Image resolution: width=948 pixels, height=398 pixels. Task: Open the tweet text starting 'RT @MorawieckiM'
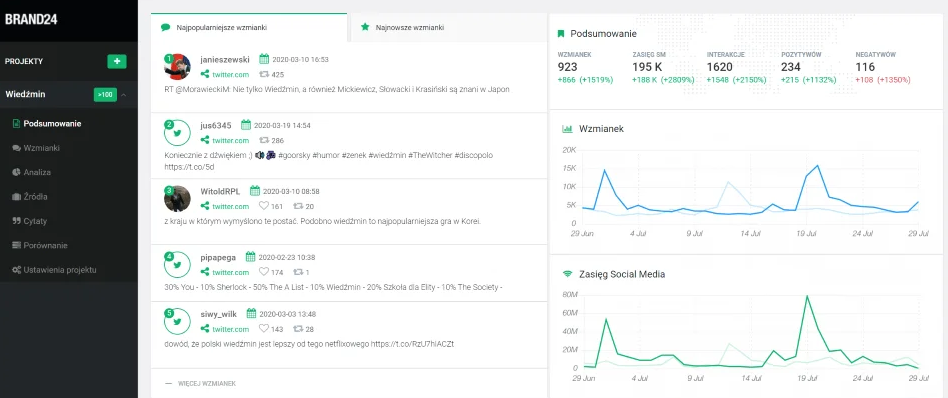(337, 90)
